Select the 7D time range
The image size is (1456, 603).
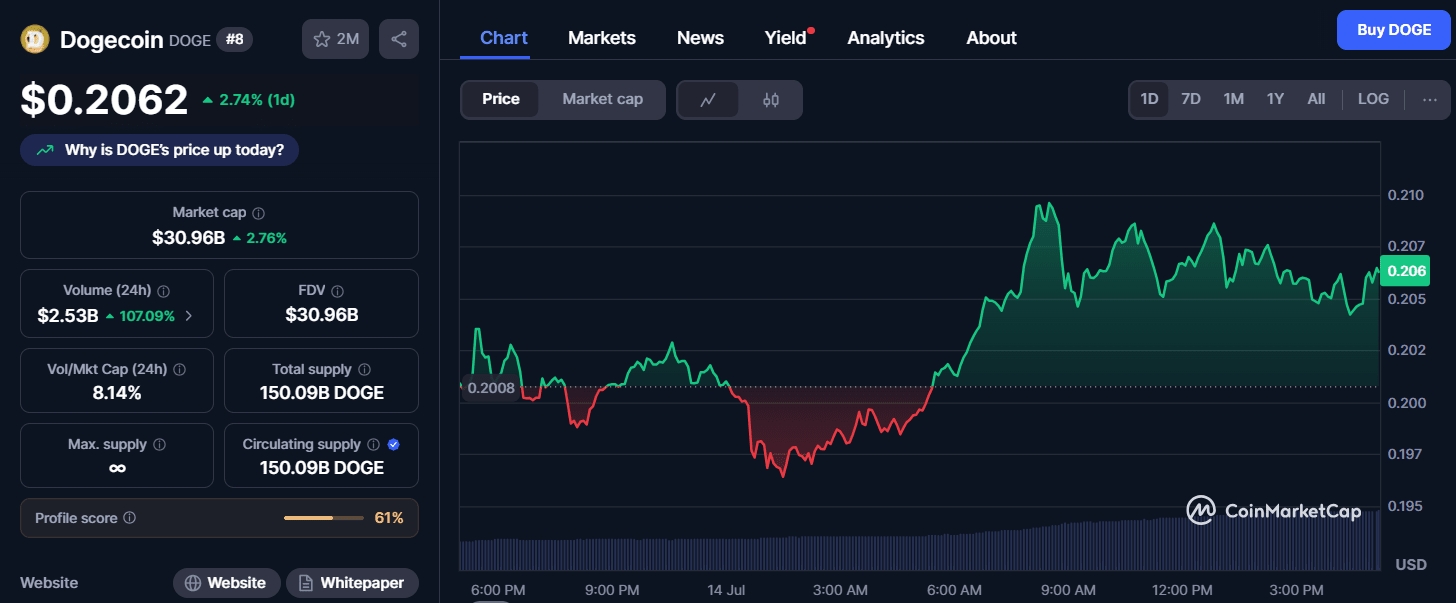(1191, 99)
